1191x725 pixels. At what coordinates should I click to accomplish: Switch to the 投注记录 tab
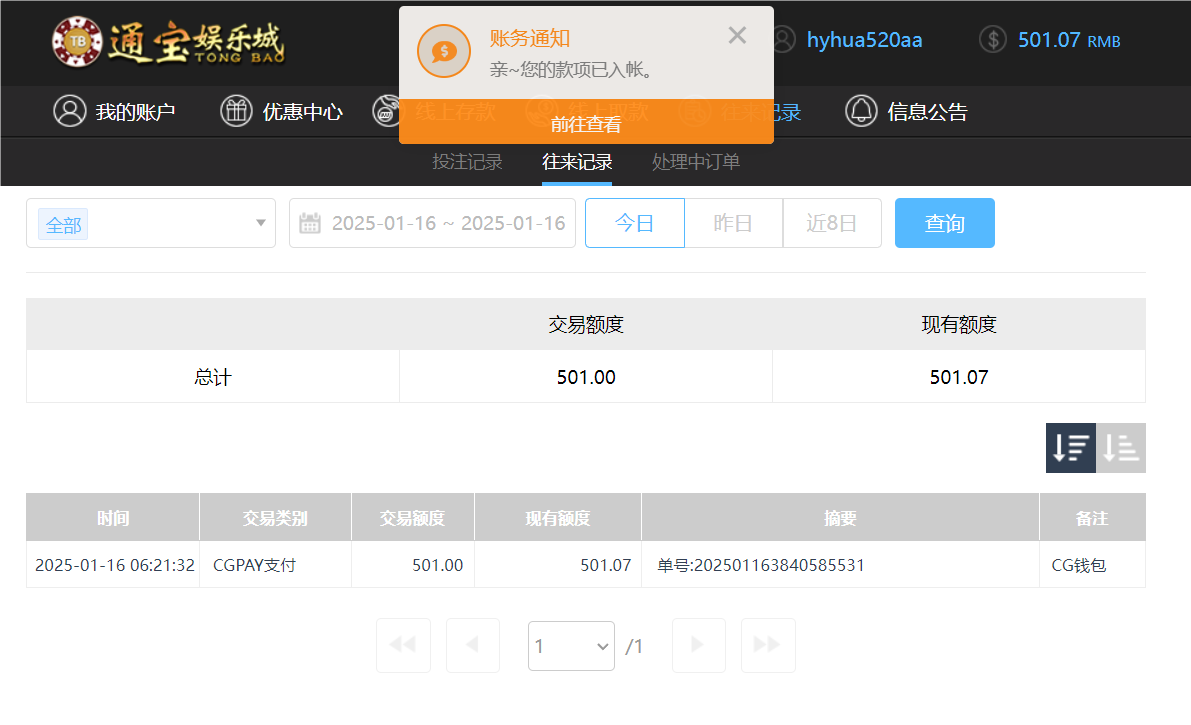[x=467, y=161]
